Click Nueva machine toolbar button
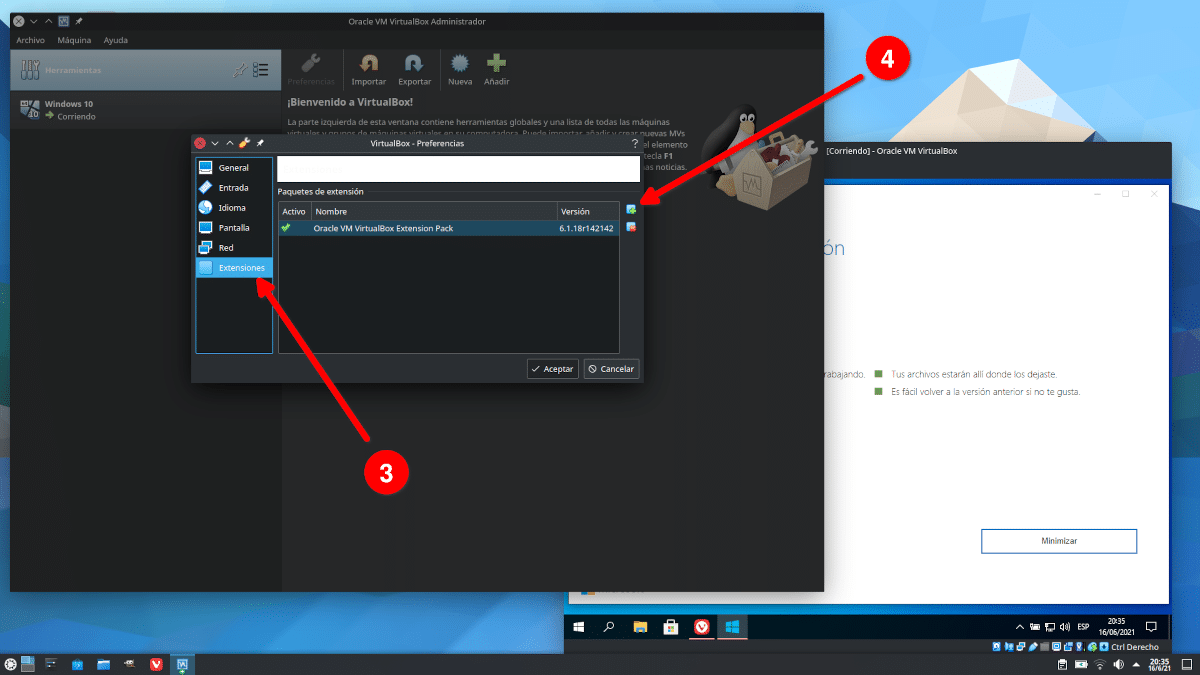 click(460, 70)
